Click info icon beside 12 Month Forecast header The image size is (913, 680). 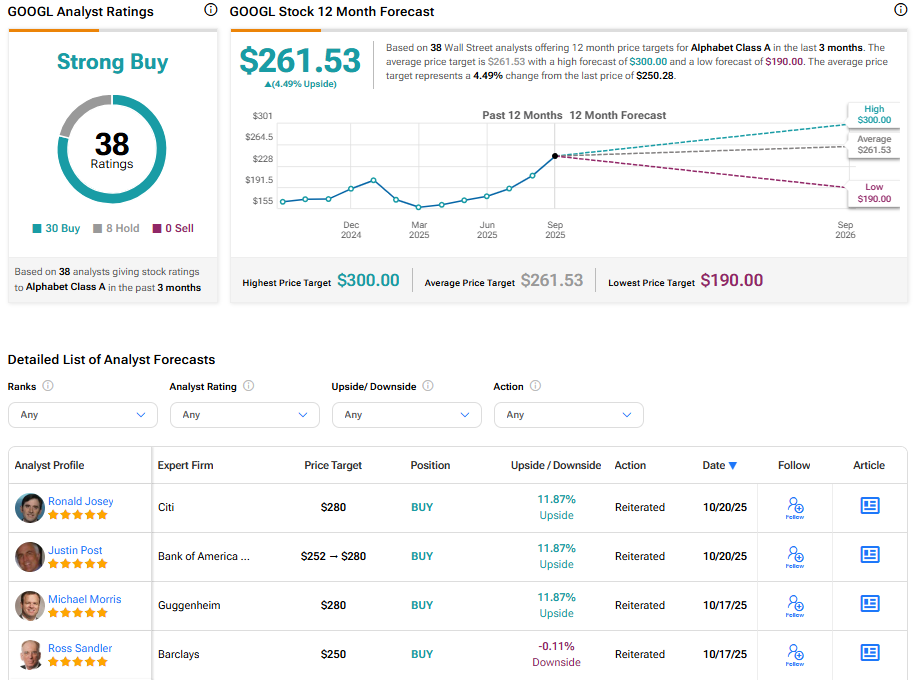click(x=900, y=10)
